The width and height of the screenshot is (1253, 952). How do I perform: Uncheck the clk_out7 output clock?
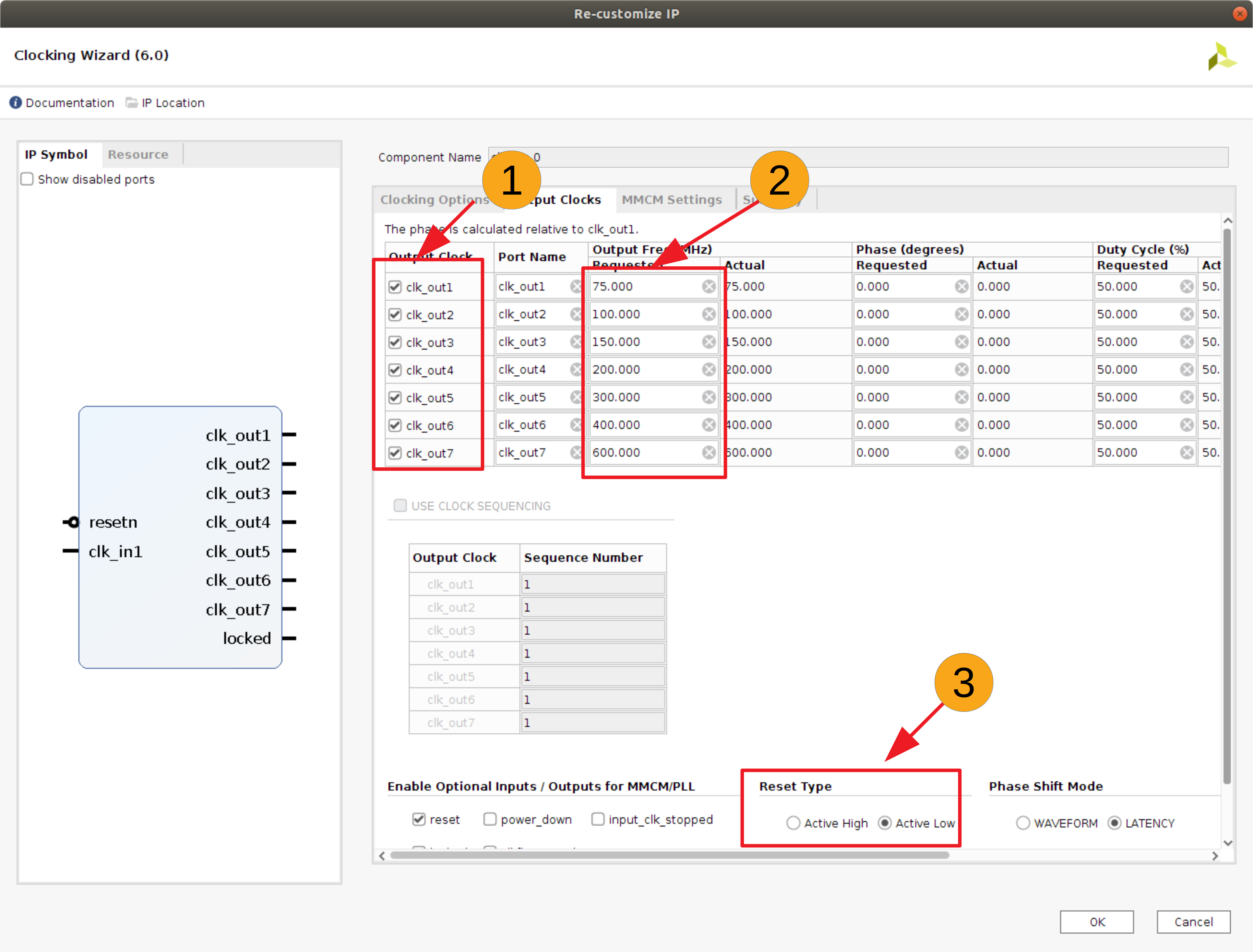click(x=395, y=453)
